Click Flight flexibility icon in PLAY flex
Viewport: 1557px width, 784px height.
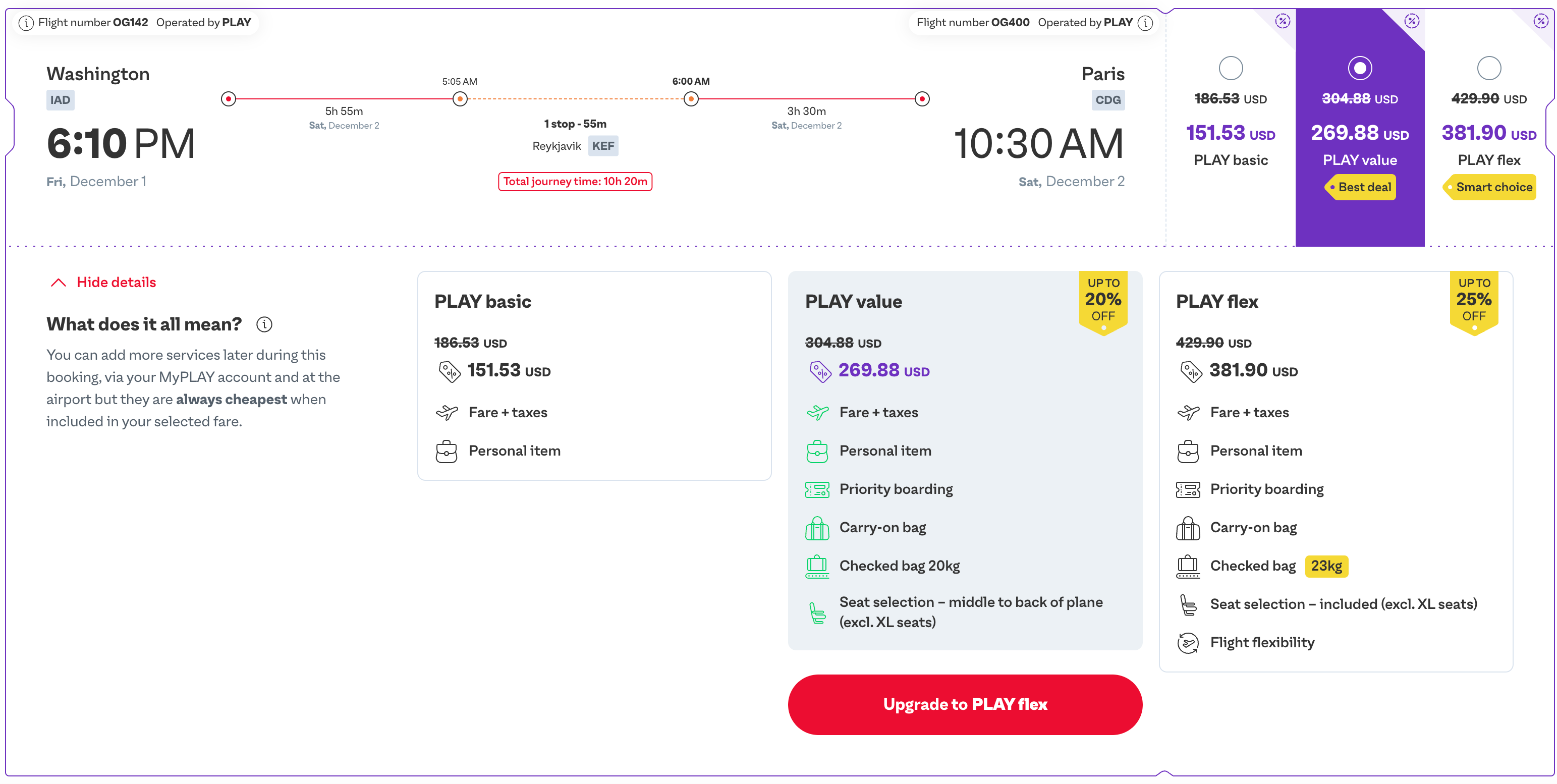pos(1188,643)
